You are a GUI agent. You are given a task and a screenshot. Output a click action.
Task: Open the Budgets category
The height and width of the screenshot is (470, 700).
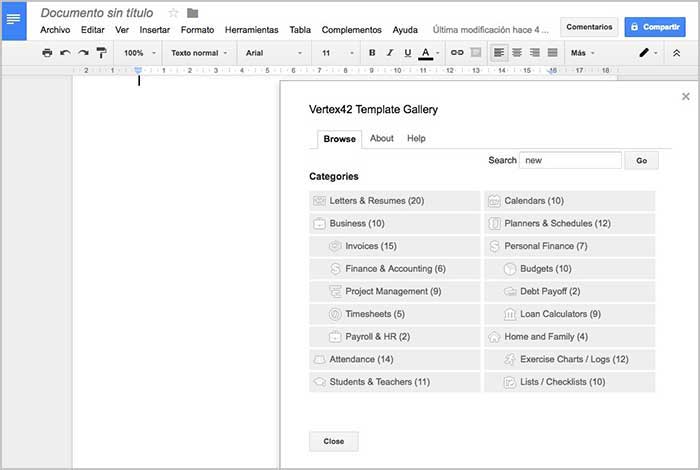[570, 269]
